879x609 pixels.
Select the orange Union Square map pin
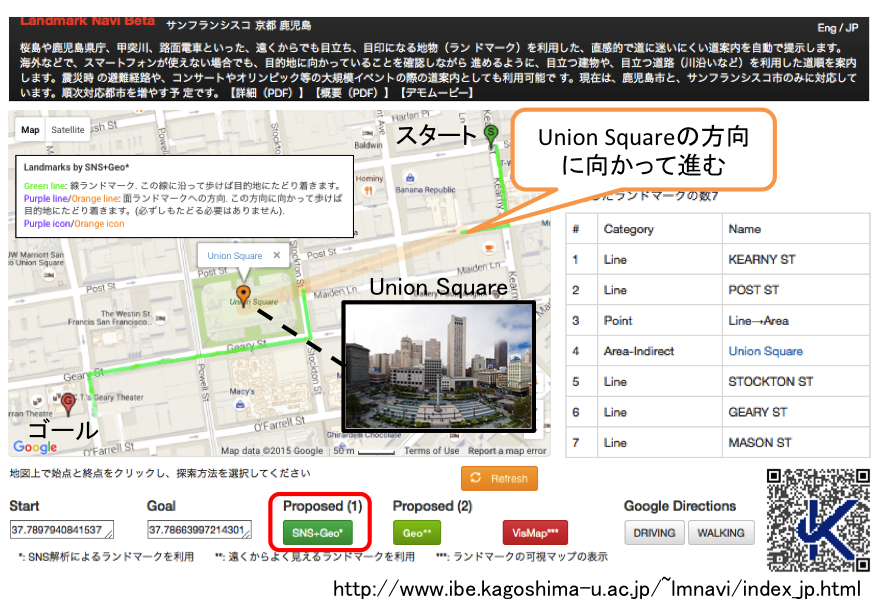[243, 296]
